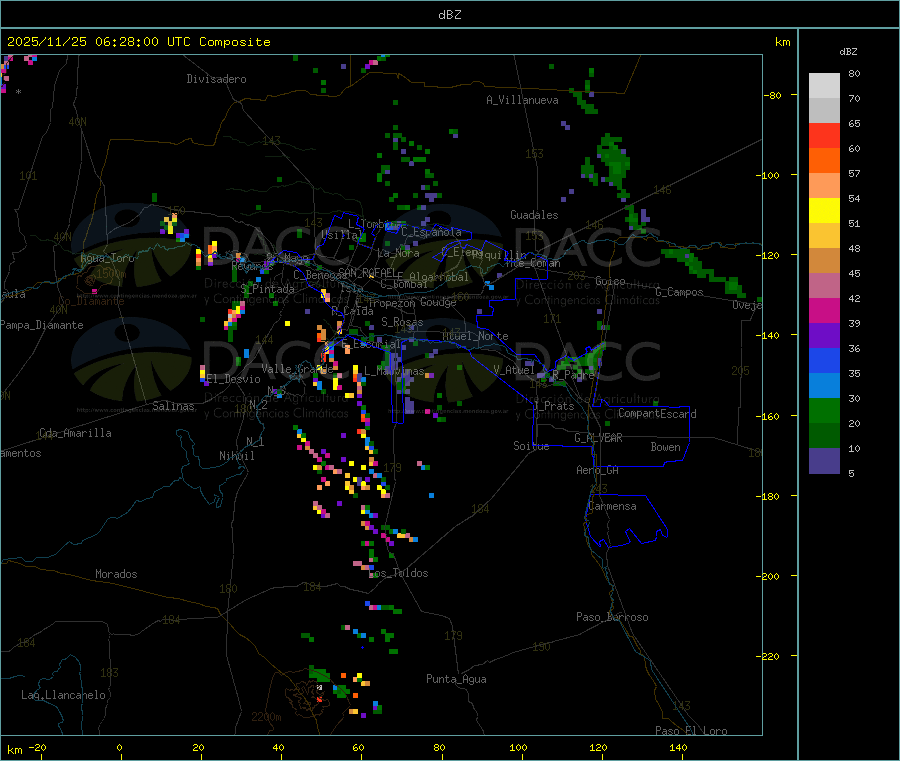Click the C_Española map label
The image size is (900, 761).
tap(432, 232)
